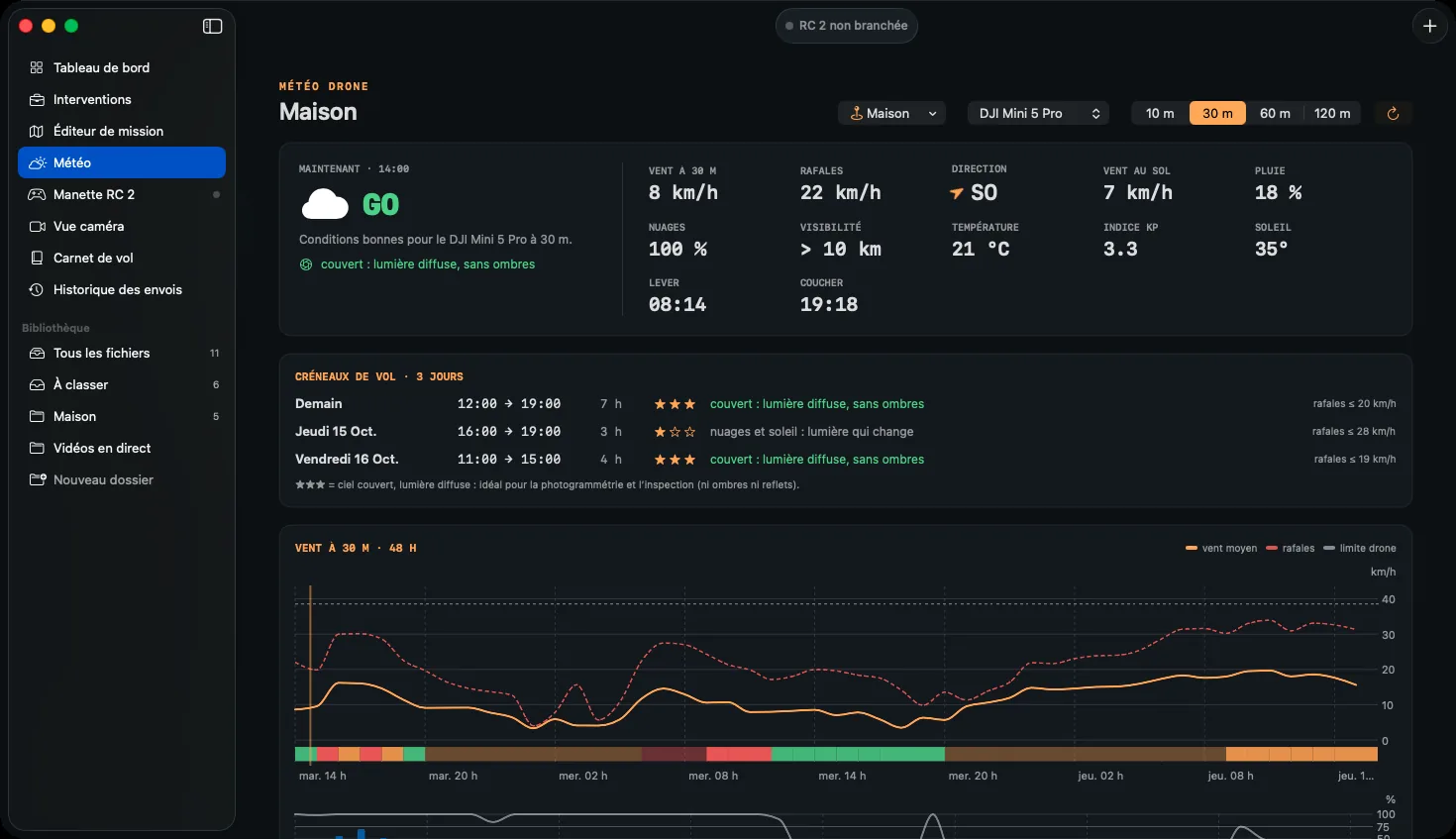Click the RC 2 non branchée status pill
This screenshot has height=839, width=1456.
tap(847, 26)
